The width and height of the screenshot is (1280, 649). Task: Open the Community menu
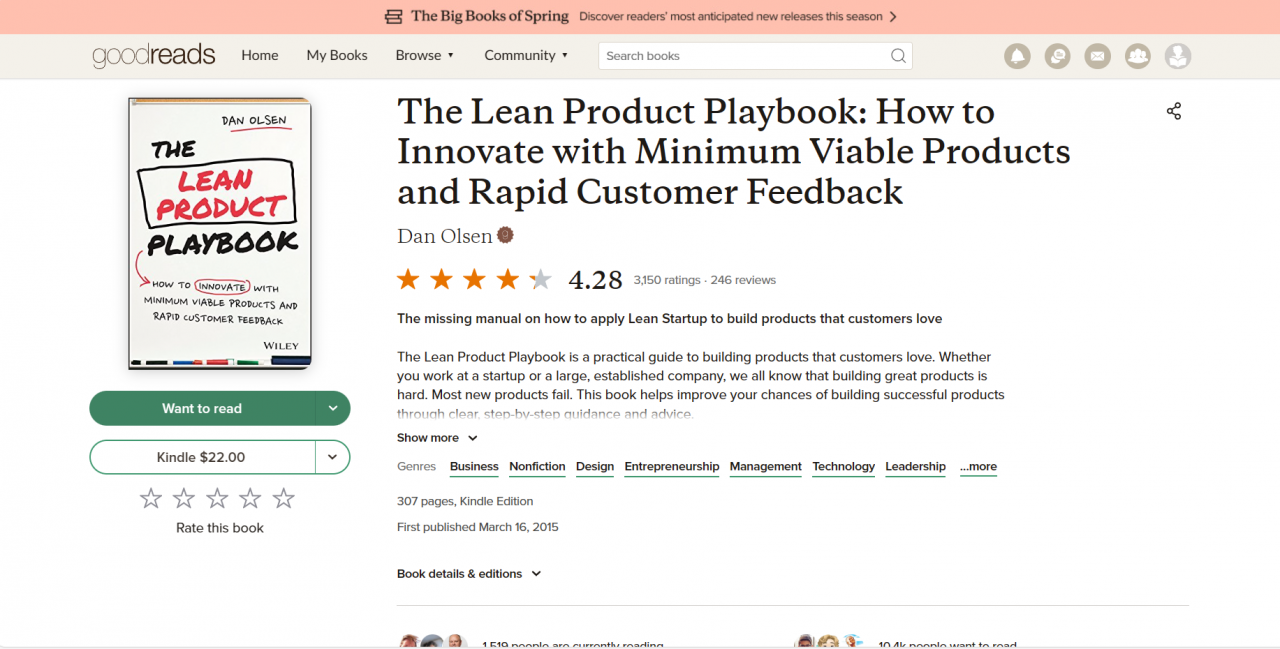[521, 55]
